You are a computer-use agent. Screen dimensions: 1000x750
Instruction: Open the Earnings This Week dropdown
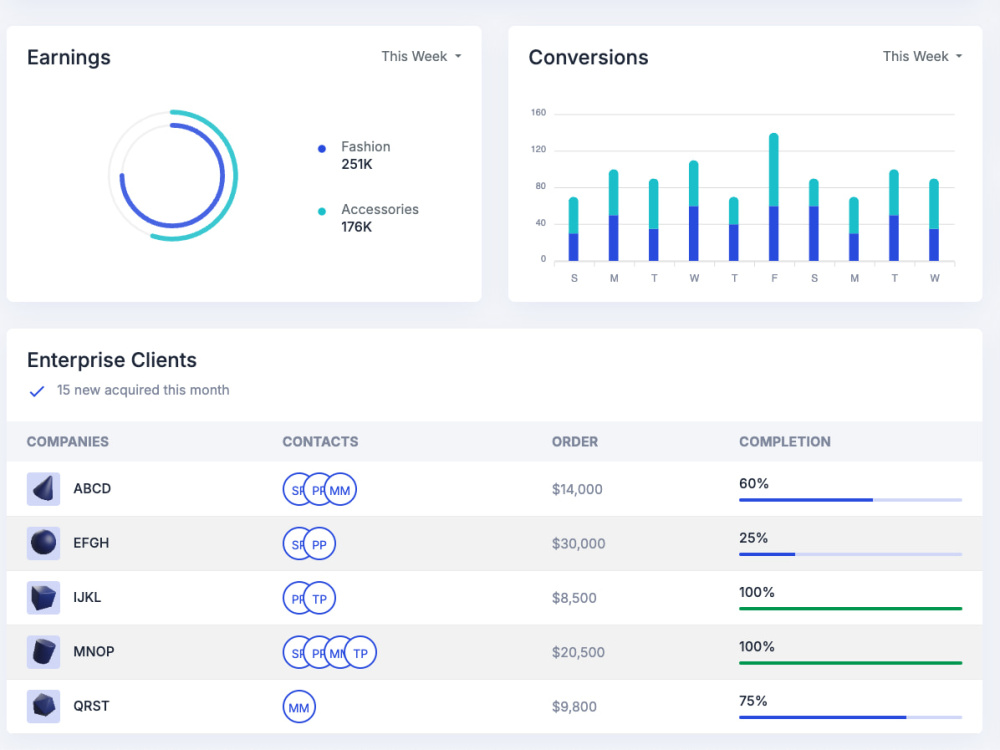tap(421, 56)
